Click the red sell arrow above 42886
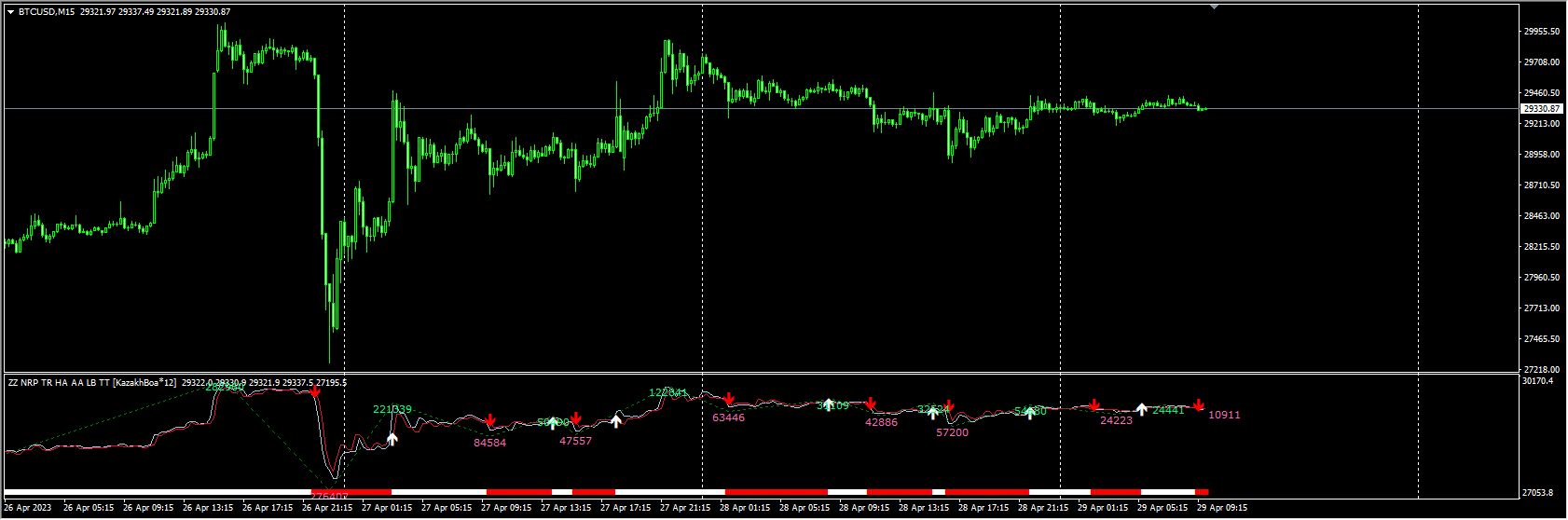This screenshot has height=520, width=1568. point(871,404)
